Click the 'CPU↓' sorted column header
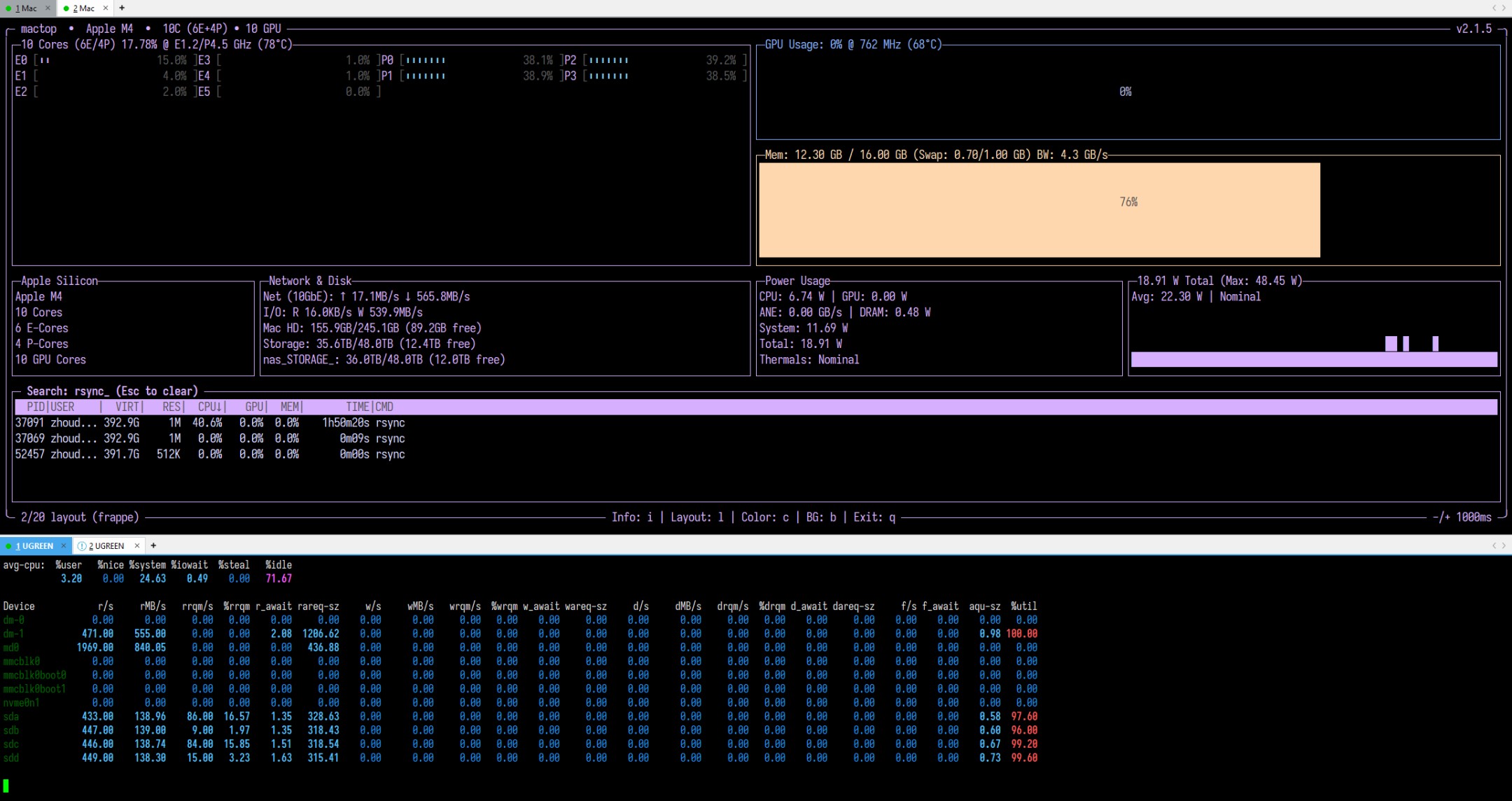This screenshot has height=801, width=1512. pyautogui.click(x=210, y=407)
